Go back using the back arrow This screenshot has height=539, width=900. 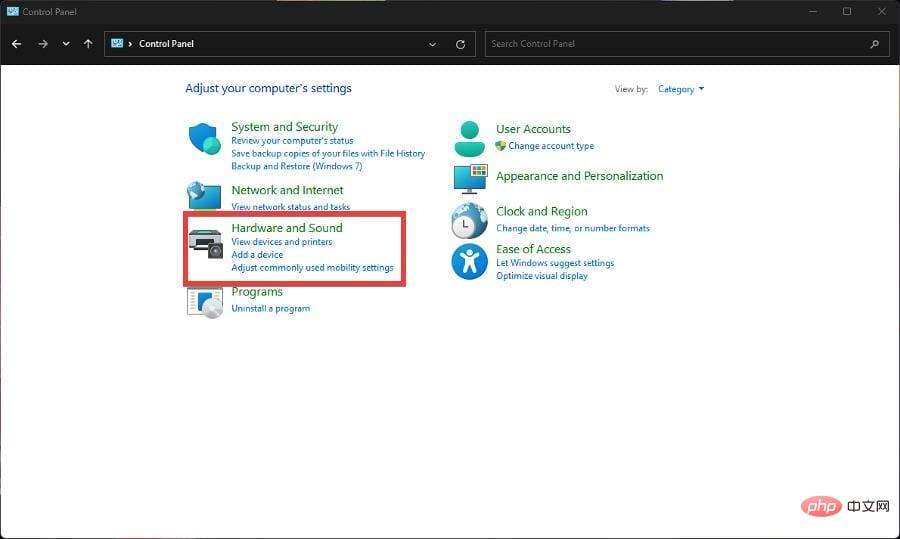coord(17,44)
